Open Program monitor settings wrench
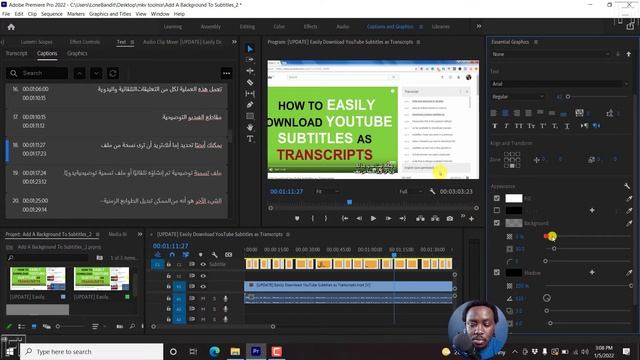The width and height of the screenshot is (640, 360). 432,191
